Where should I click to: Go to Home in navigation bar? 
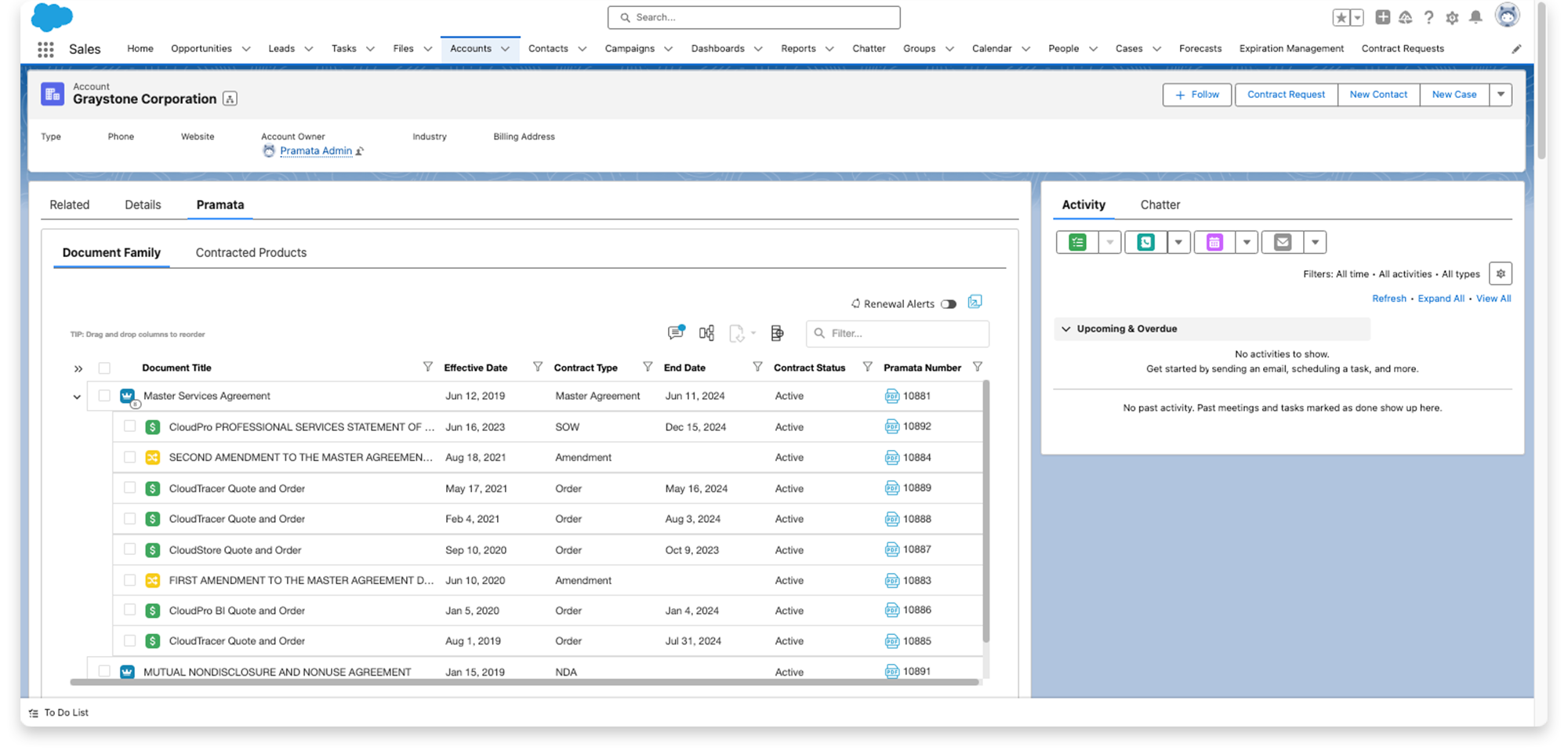click(x=140, y=49)
